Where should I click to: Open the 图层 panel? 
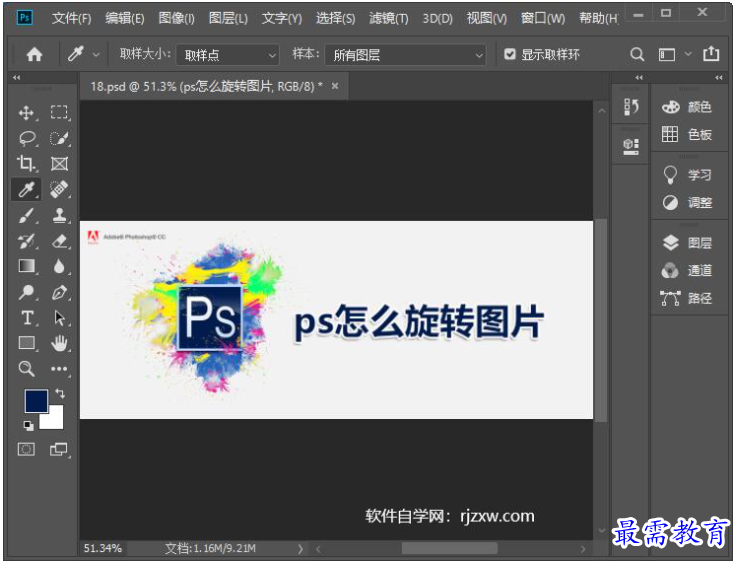686,243
